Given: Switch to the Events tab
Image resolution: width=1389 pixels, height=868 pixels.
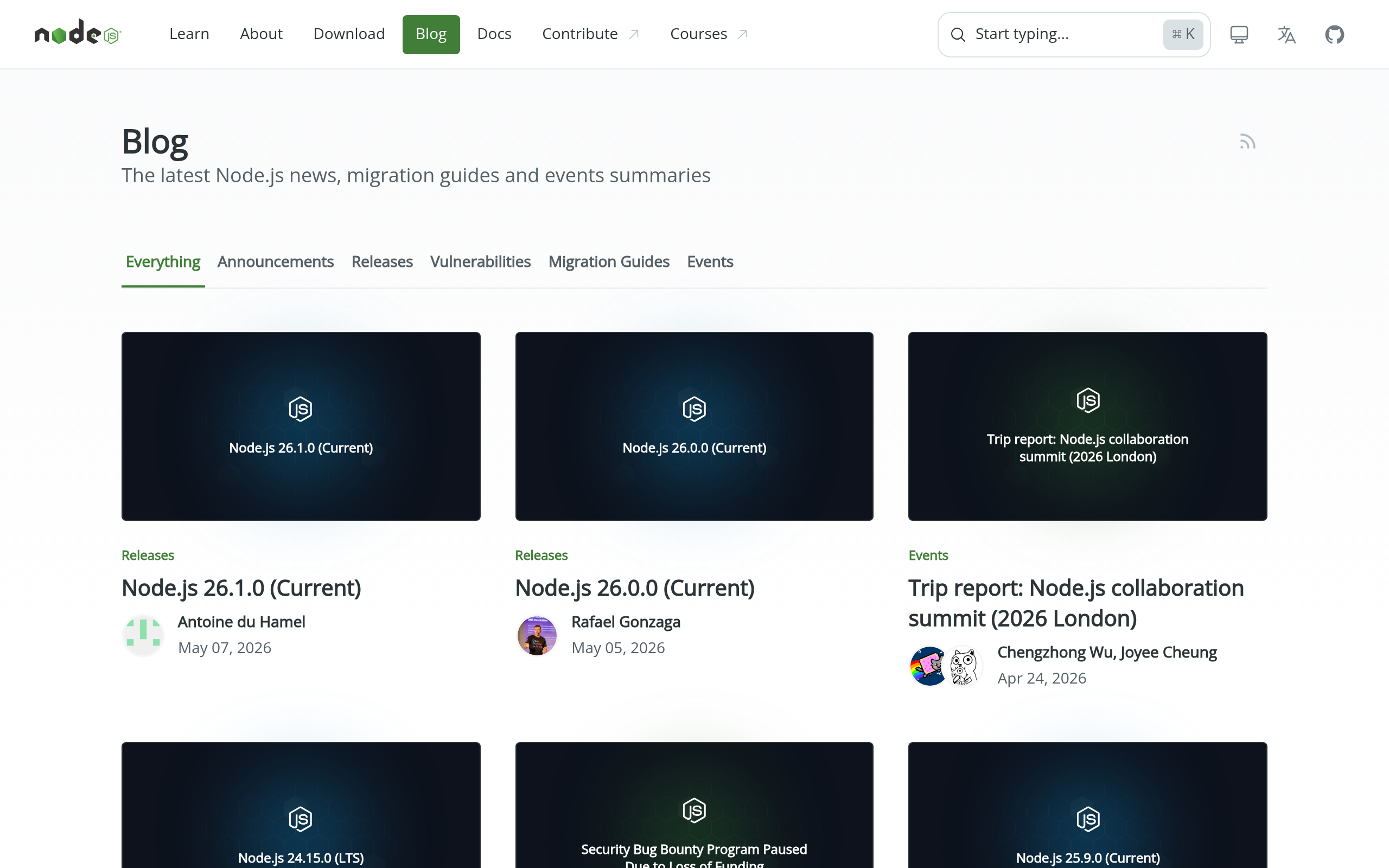Looking at the screenshot, I should click(710, 262).
